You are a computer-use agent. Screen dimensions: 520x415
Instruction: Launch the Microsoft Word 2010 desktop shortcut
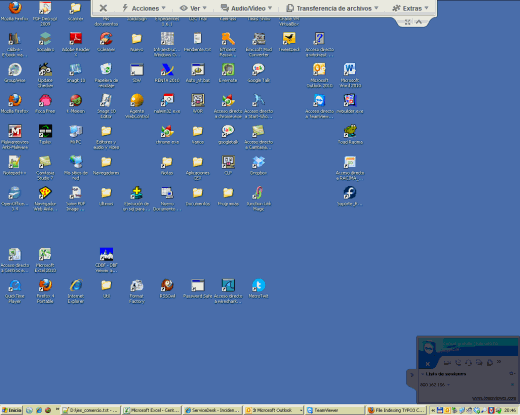350,75
